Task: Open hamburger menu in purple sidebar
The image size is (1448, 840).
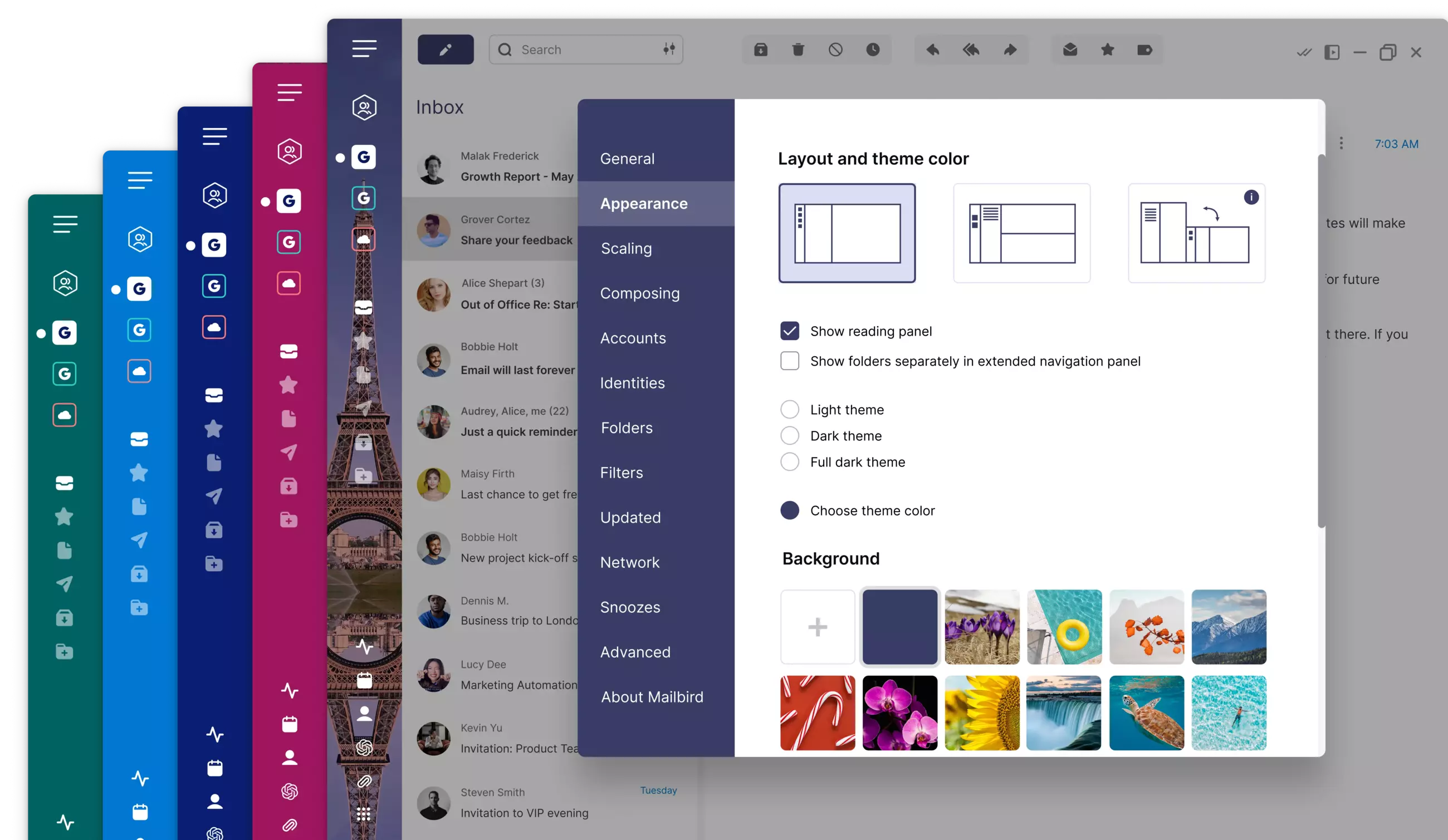Action: coord(364,48)
